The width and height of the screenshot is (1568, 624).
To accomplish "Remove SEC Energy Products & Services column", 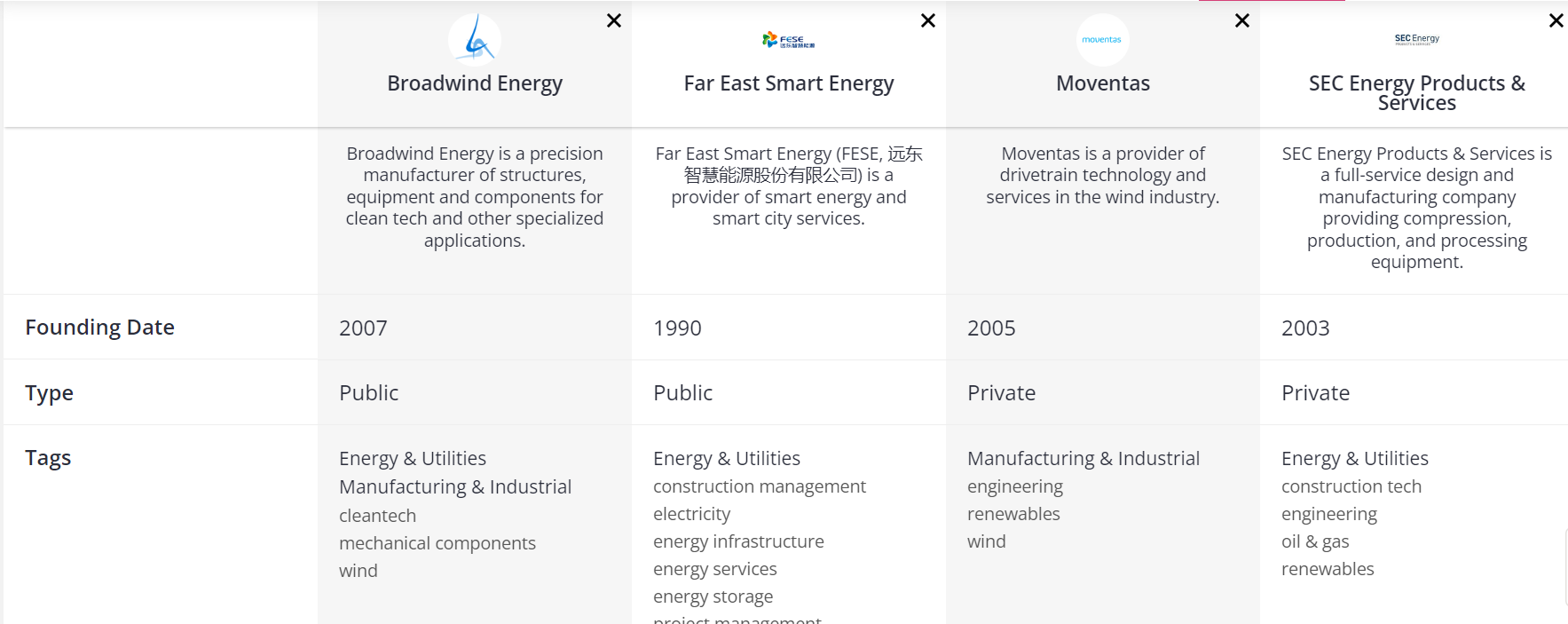I will coord(1555,20).
